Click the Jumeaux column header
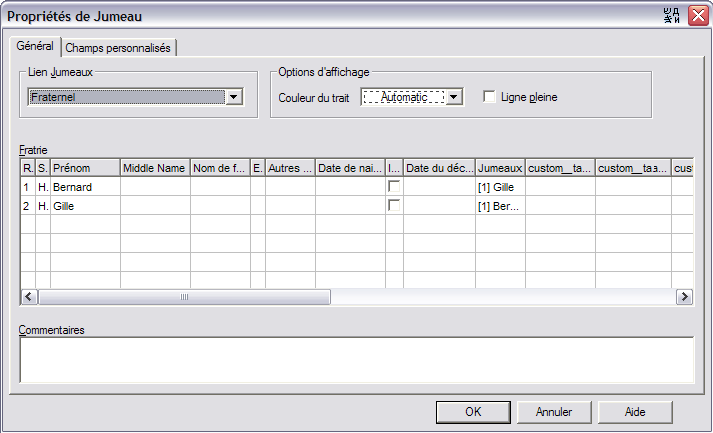 (x=500, y=168)
